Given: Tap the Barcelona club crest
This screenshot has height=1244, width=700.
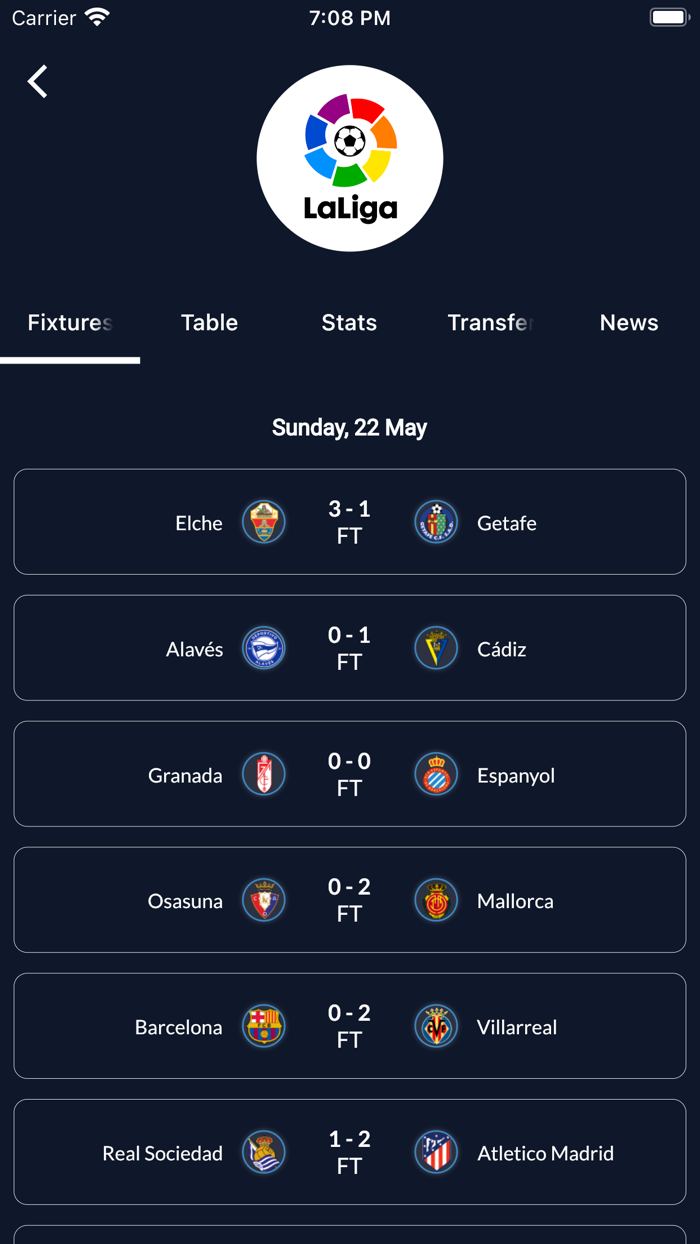Looking at the screenshot, I should 264,1026.
